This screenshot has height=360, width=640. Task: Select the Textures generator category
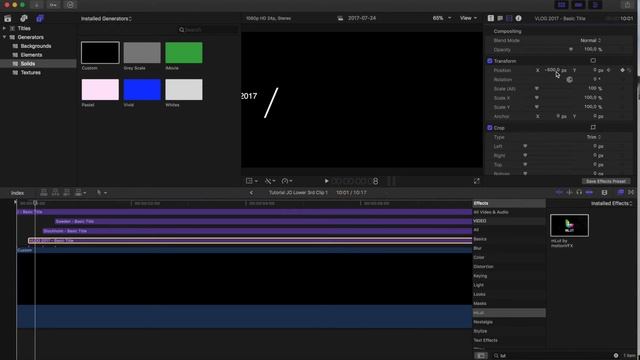[x=30, y=73]
